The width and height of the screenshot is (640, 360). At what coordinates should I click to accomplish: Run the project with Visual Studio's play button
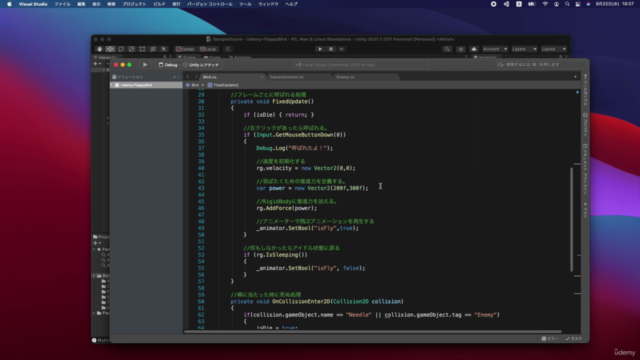click(145, 64)
